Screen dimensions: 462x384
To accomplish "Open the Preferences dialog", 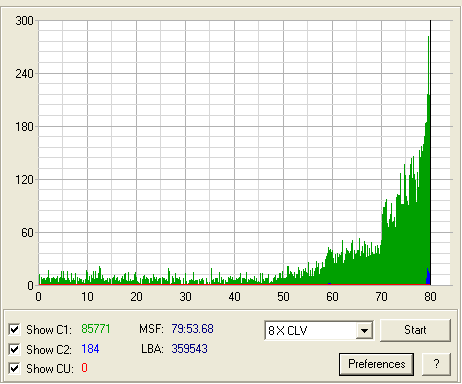I will 377,364.
